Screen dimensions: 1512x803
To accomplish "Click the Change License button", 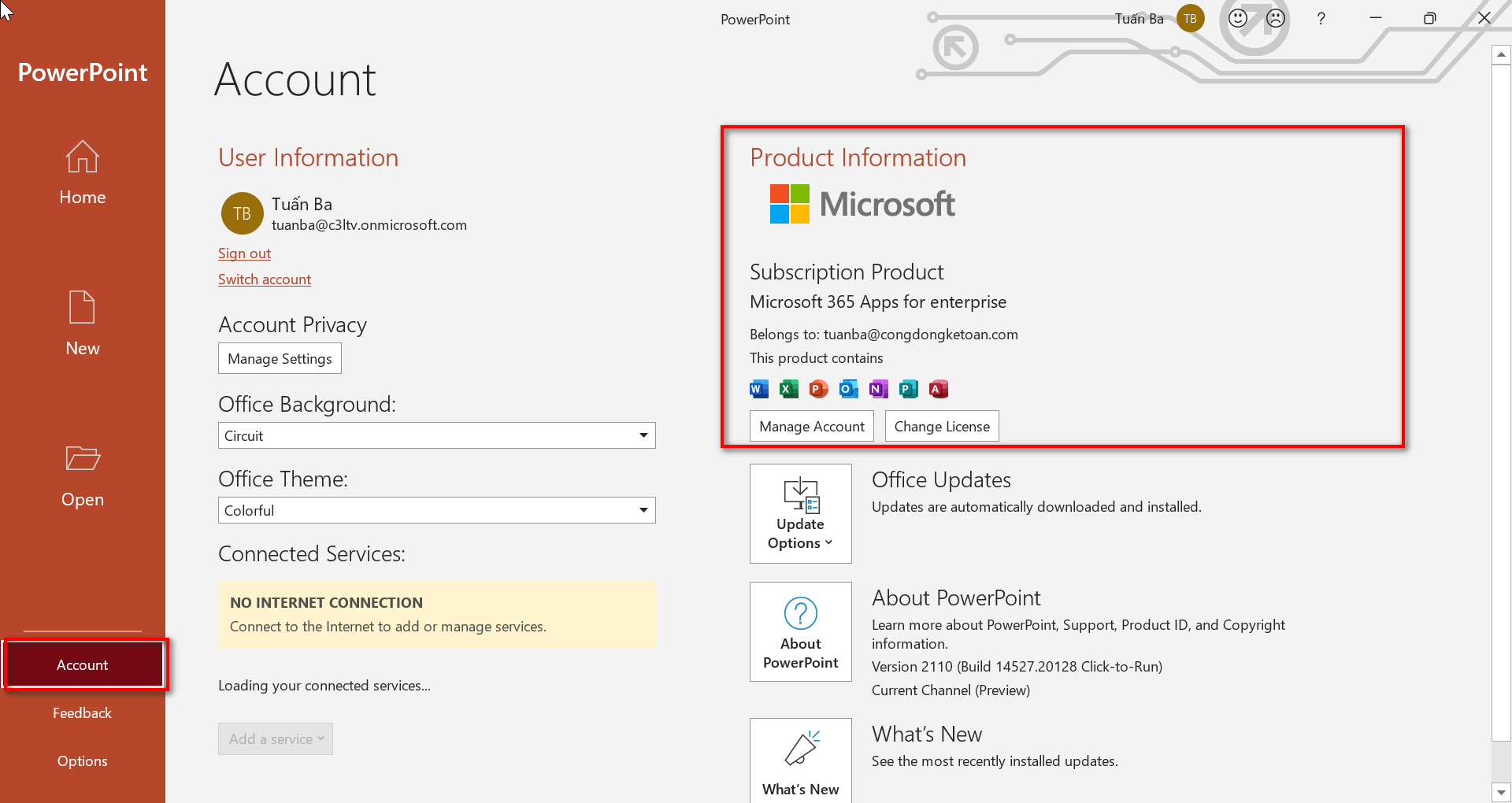I will pyautogui.click(x=942, y=426).
